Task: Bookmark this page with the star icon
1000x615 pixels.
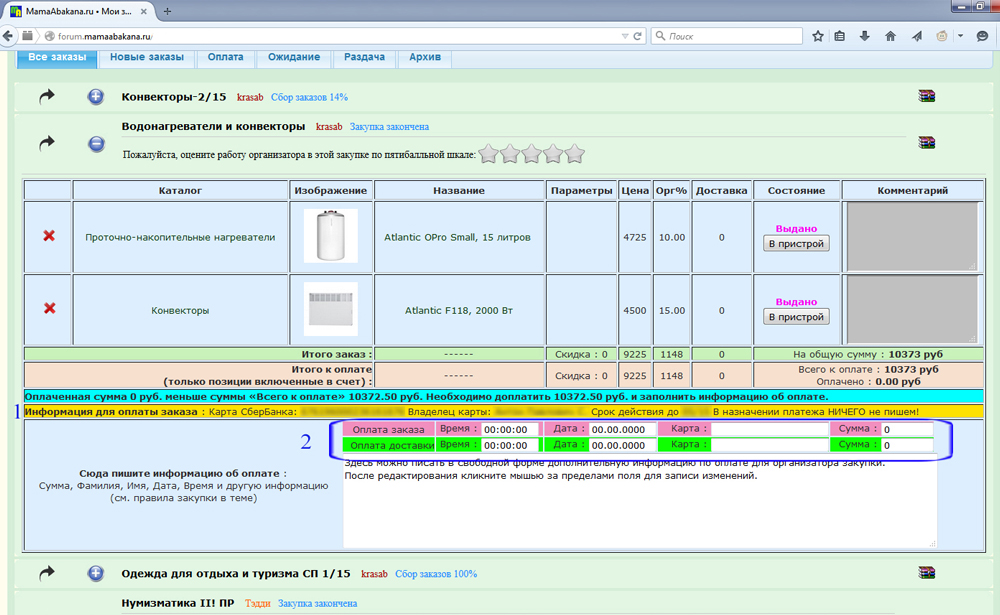Action: coord(817,36)
